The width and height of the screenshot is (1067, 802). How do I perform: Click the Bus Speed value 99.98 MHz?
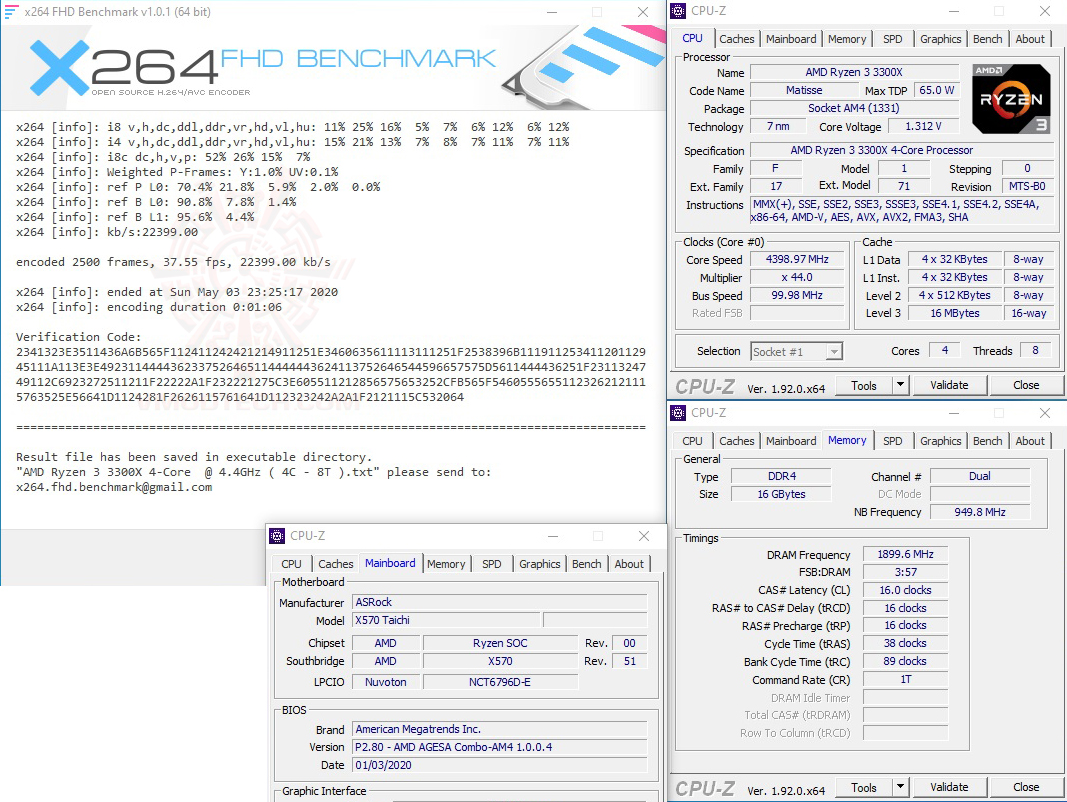point(797,295)
